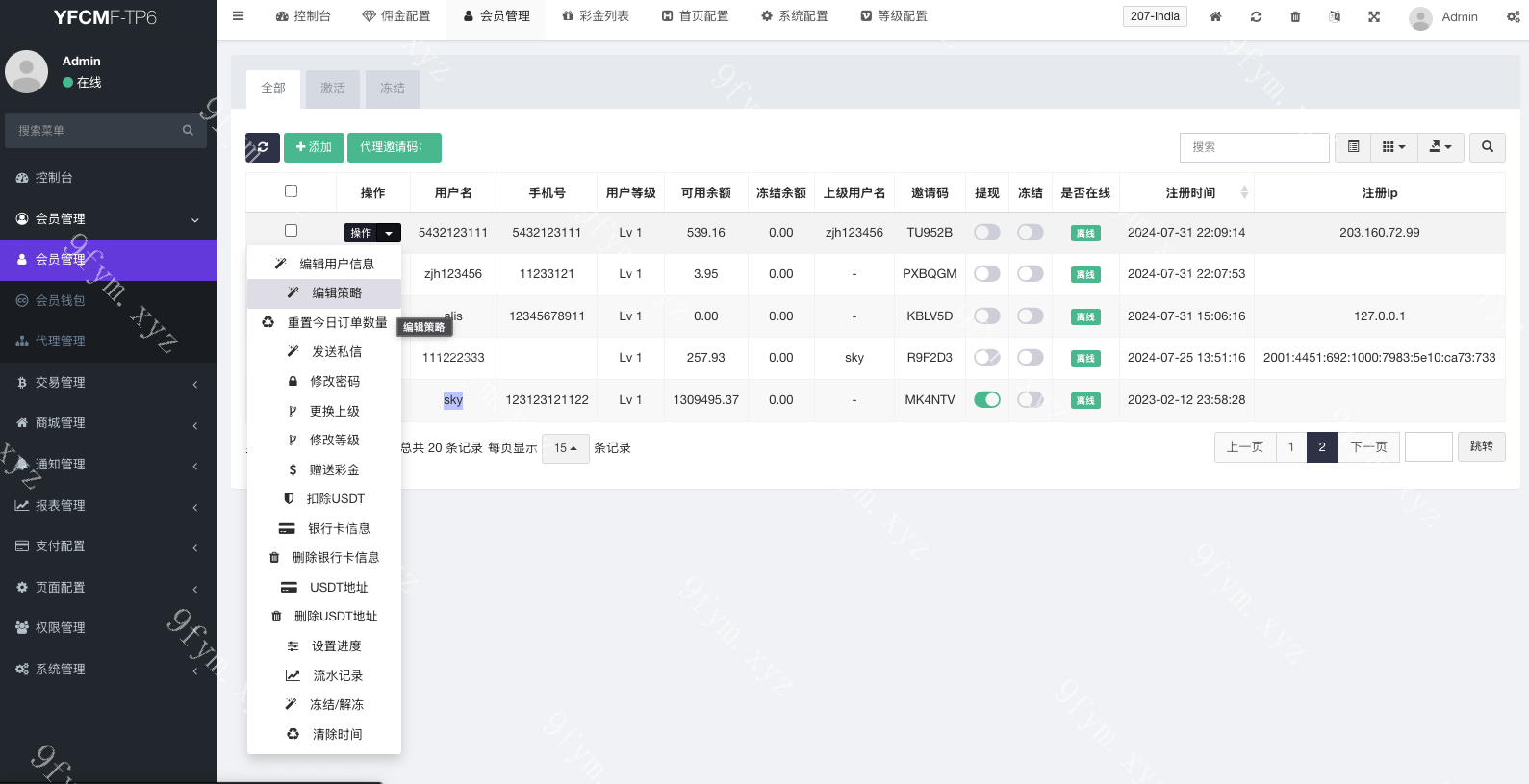Expand the 报表管理 sidebar menu
Image resolution: width=1529 pixels, height=784 pixels.
click(108, 506)
